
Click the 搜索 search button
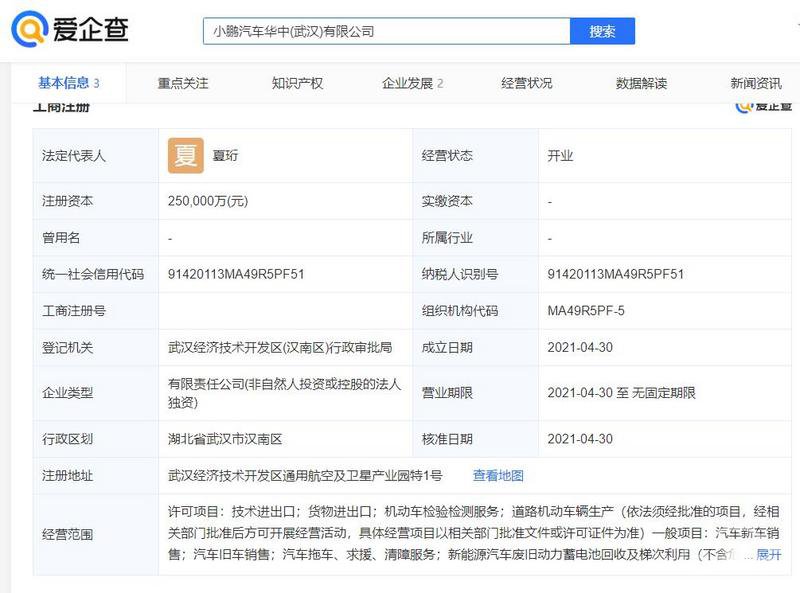(602, 31)
